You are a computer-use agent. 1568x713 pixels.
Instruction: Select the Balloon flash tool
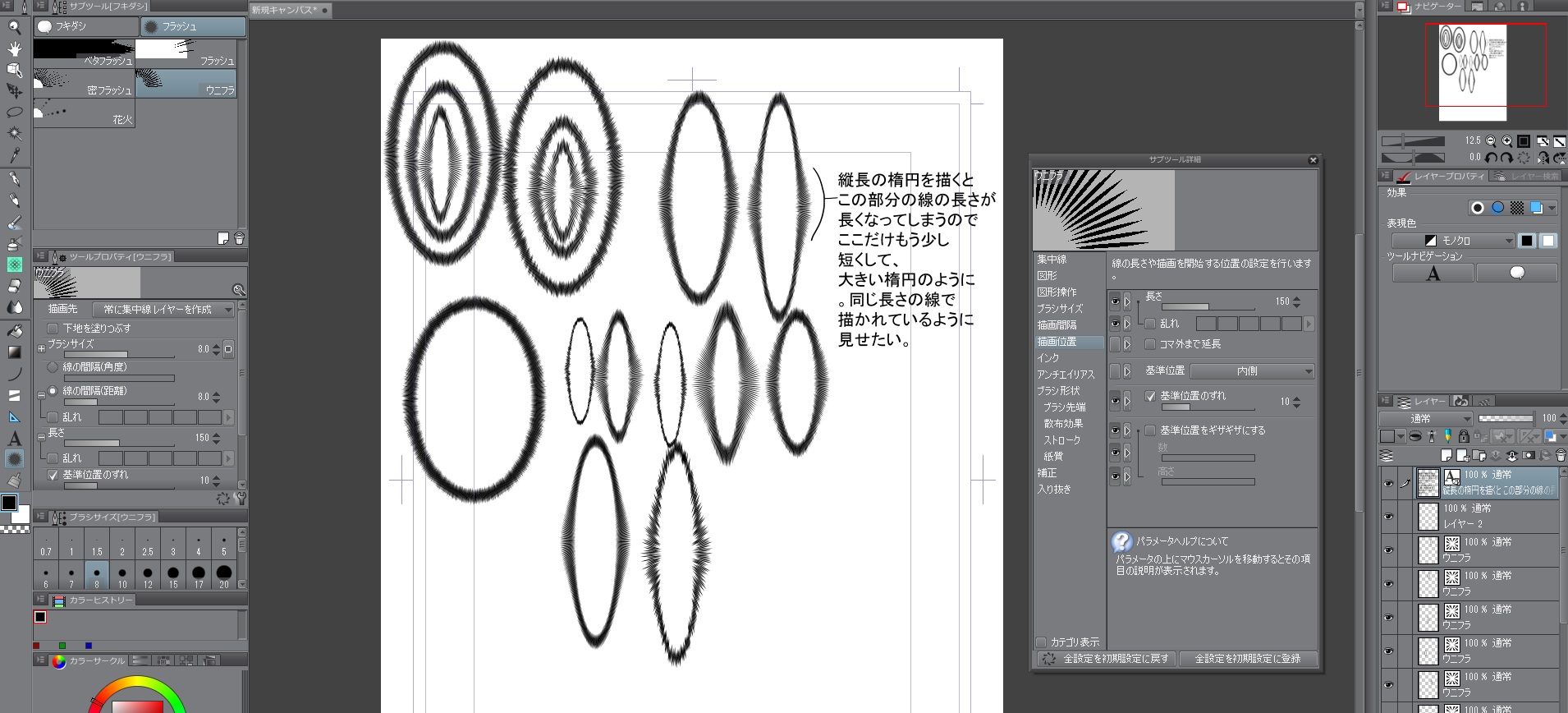point(14,460)
